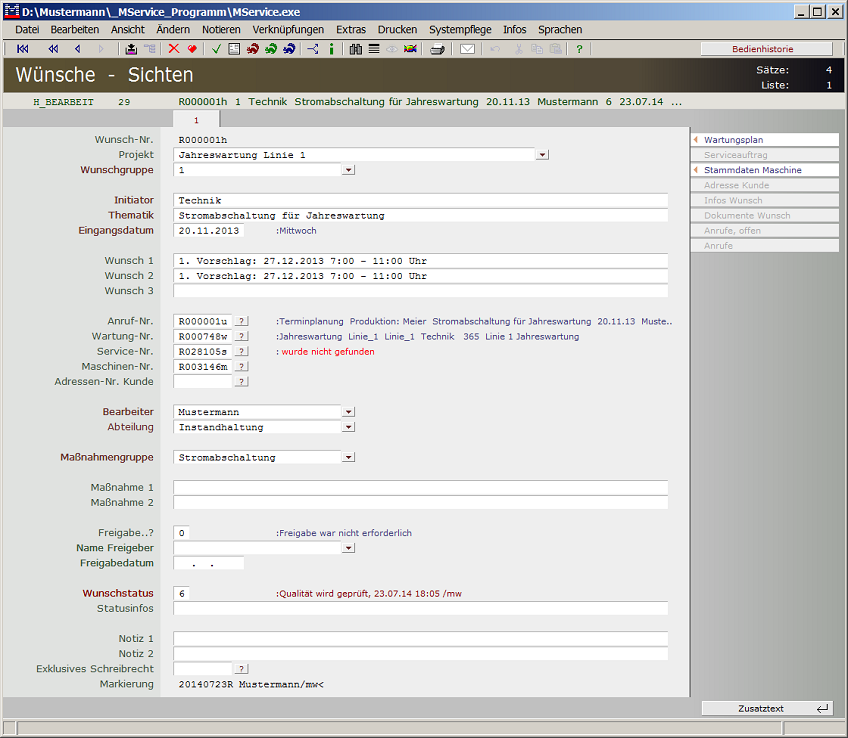Open the Maßnahmengruppe dropdown
848x738 pixels.
pyautogui.click(x=348, y=457)
